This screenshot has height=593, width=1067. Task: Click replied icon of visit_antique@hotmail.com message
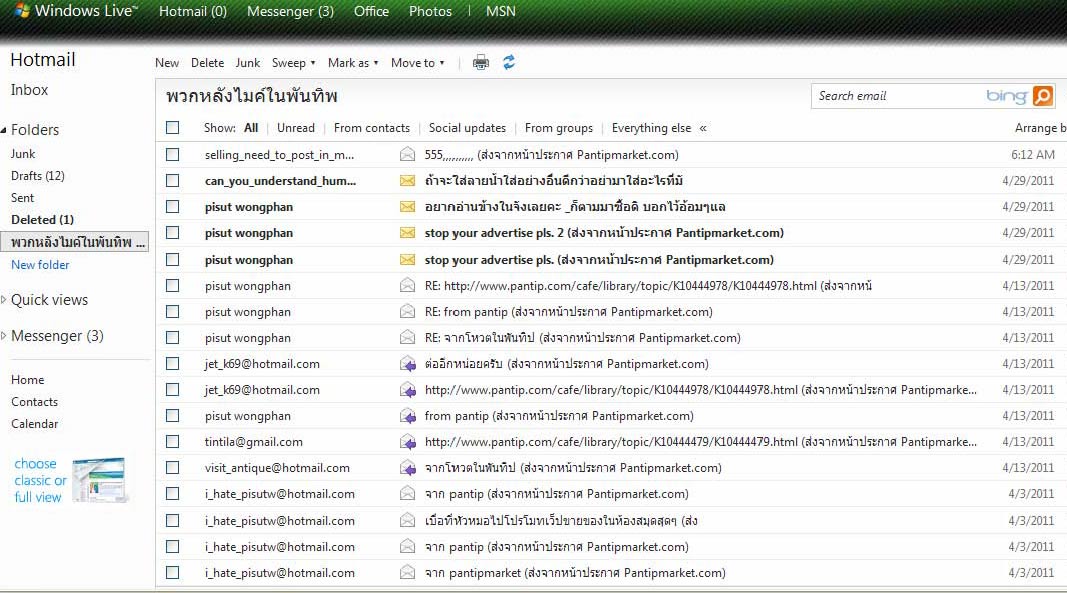click(408, 468)
